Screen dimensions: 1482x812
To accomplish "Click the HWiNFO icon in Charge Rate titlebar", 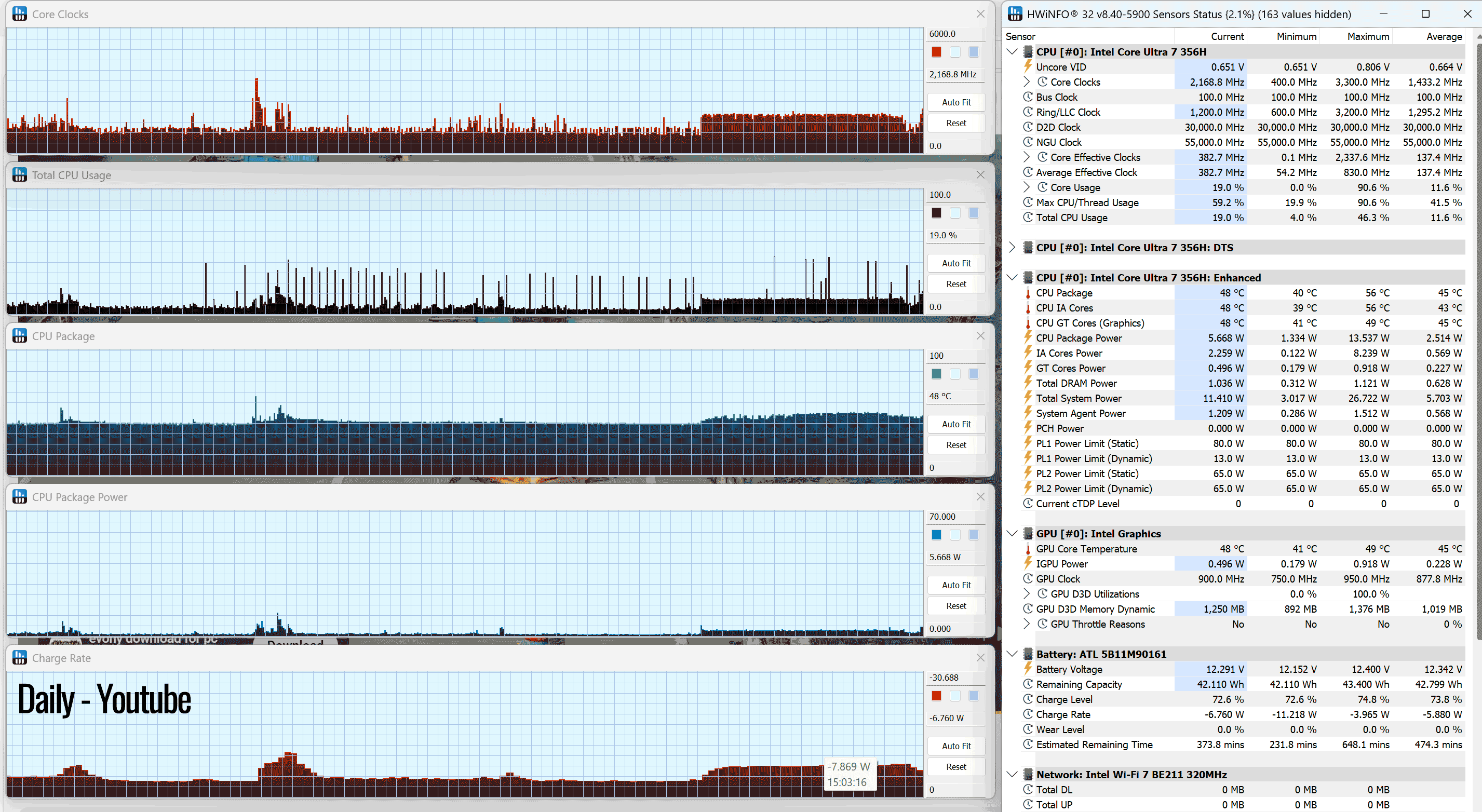I will tap(20, 657).
